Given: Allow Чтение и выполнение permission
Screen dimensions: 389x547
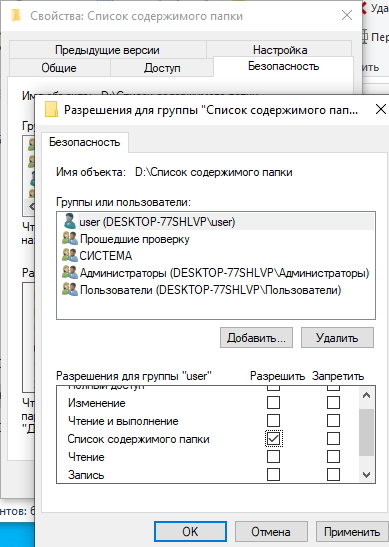Looking at the screenshot, I should 273,420.
